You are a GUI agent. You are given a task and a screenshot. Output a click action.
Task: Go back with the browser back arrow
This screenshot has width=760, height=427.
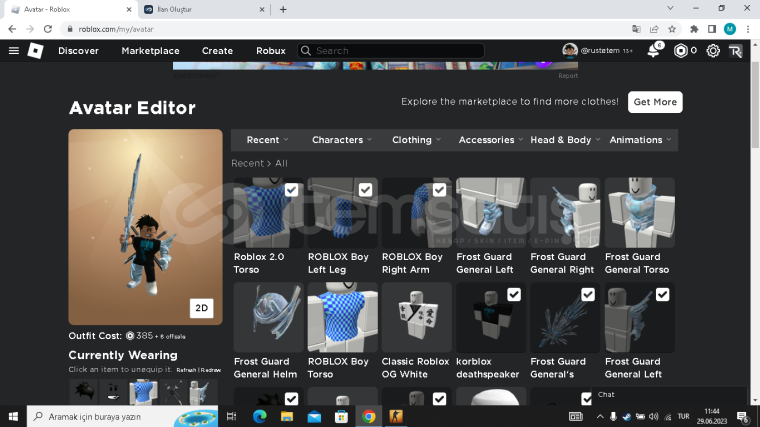(x=12, y=29)
